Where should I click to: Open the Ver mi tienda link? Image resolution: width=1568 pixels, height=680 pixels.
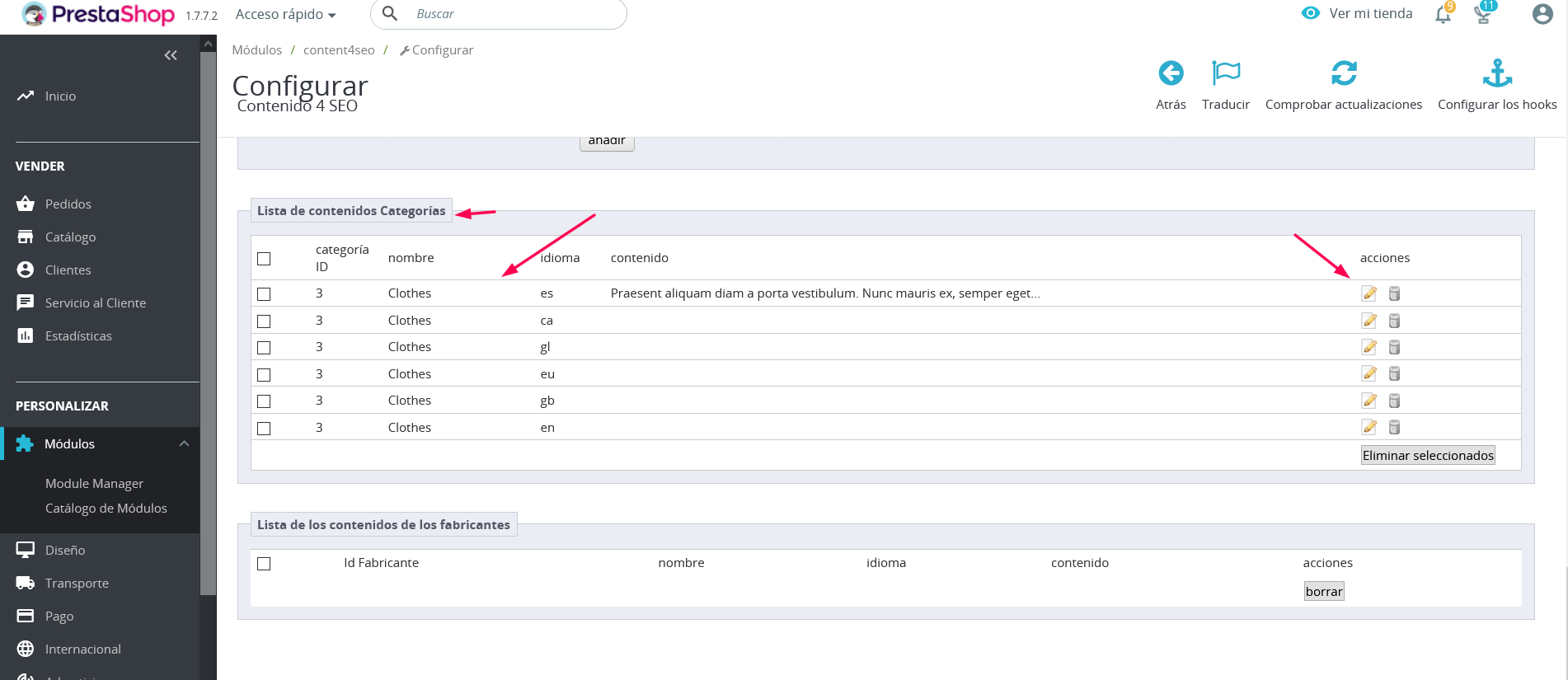point(1370,13)
